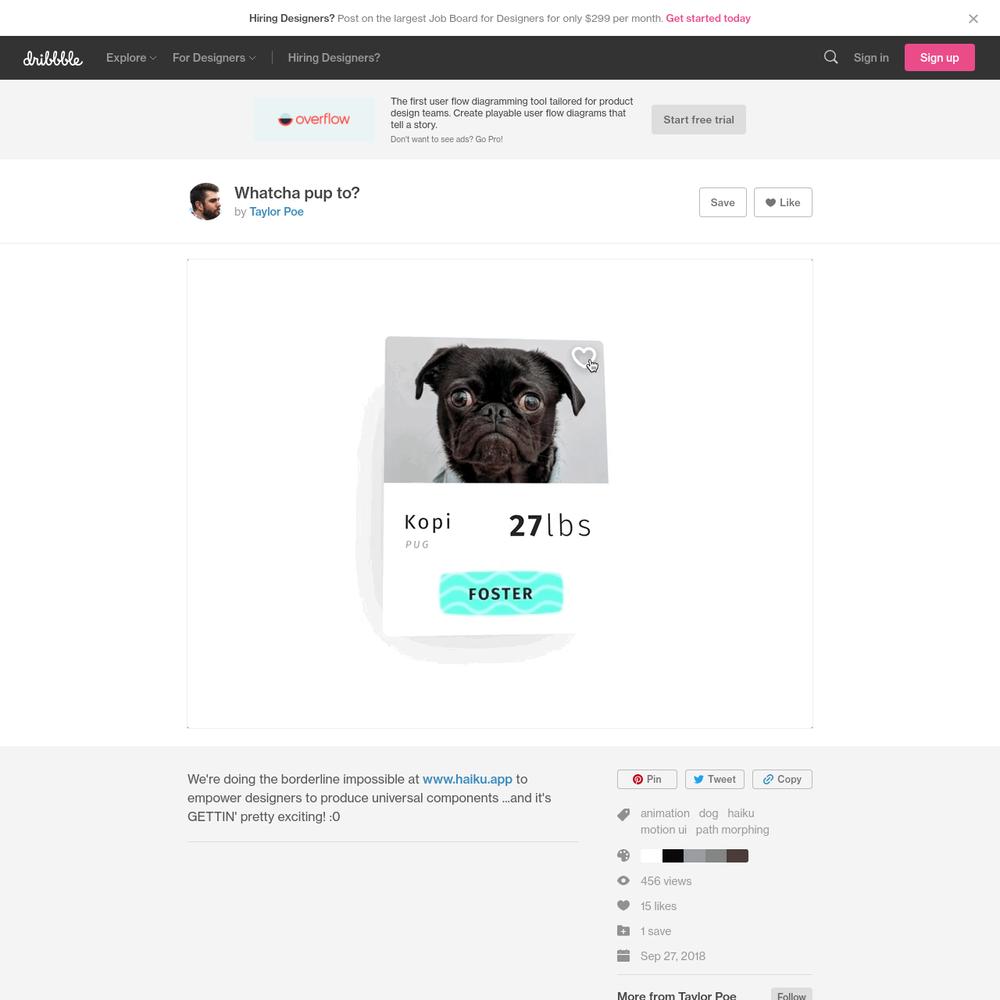Click heart icon on pug card
This screenshot has height=1000, width=1000.
[x=583, y=357]
